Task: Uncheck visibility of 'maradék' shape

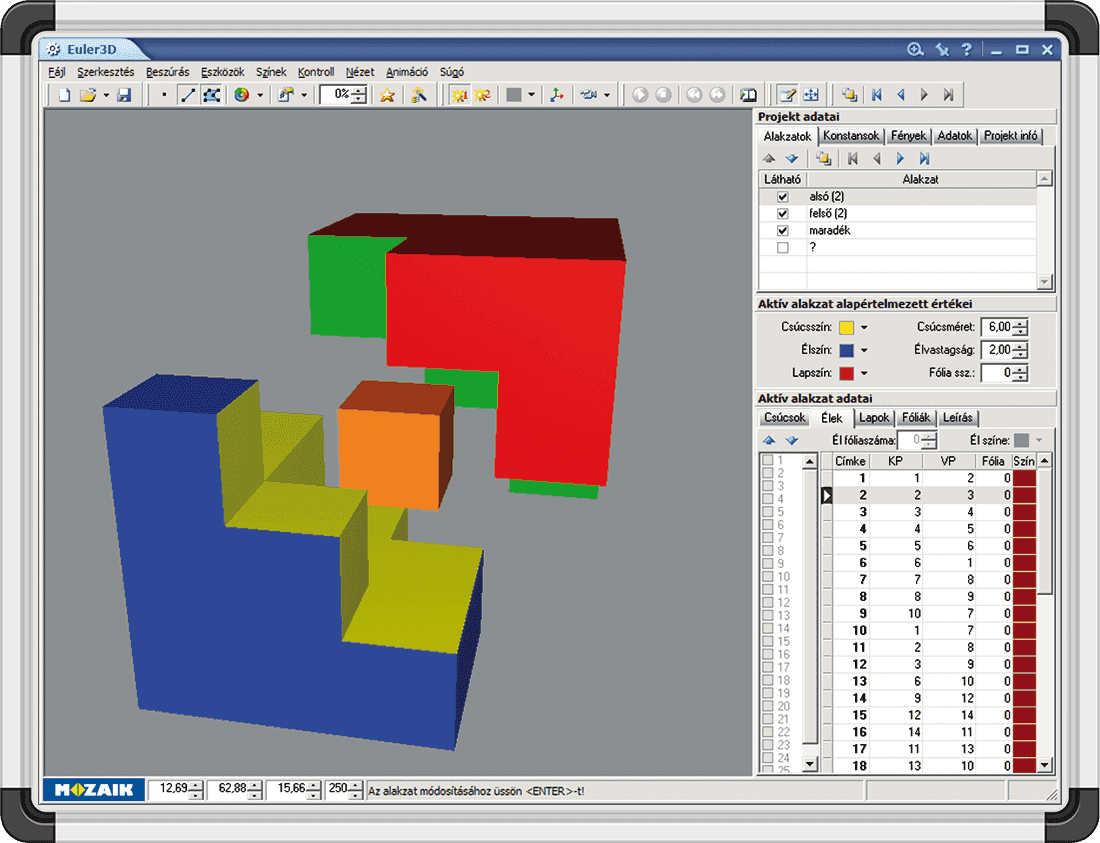Action: point(783,231)
